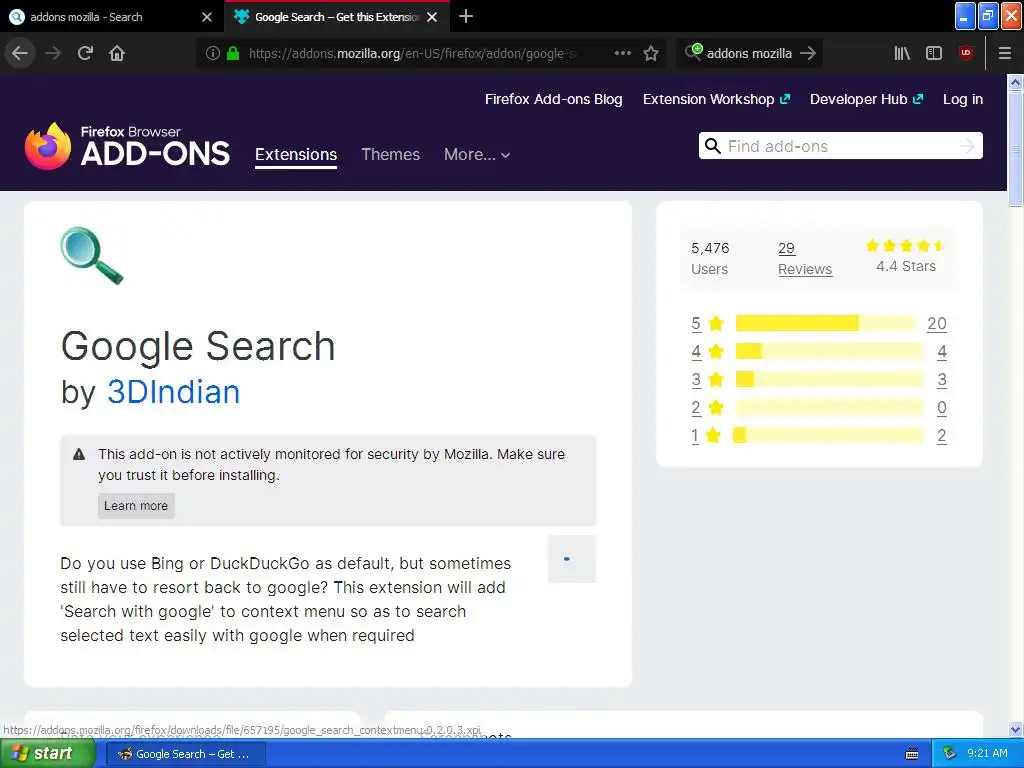Open the Library bookshelf icon
Screen dimensions: 1024x768
point(902,53)
